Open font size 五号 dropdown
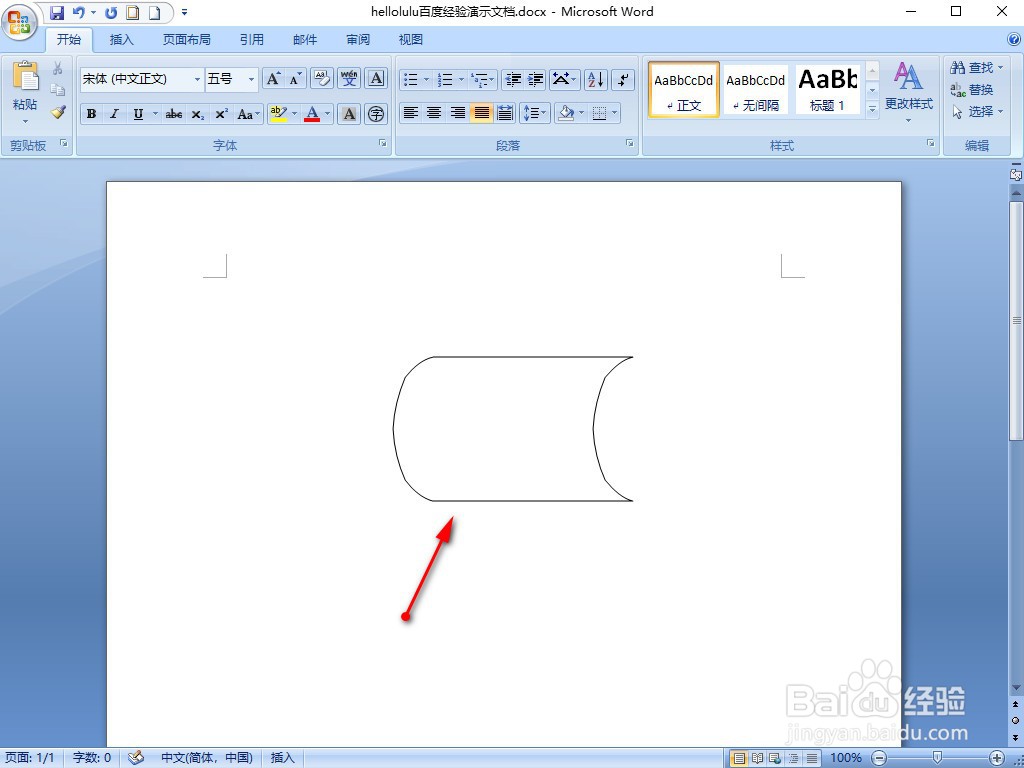1024x768 pixels. click(251, 79)
